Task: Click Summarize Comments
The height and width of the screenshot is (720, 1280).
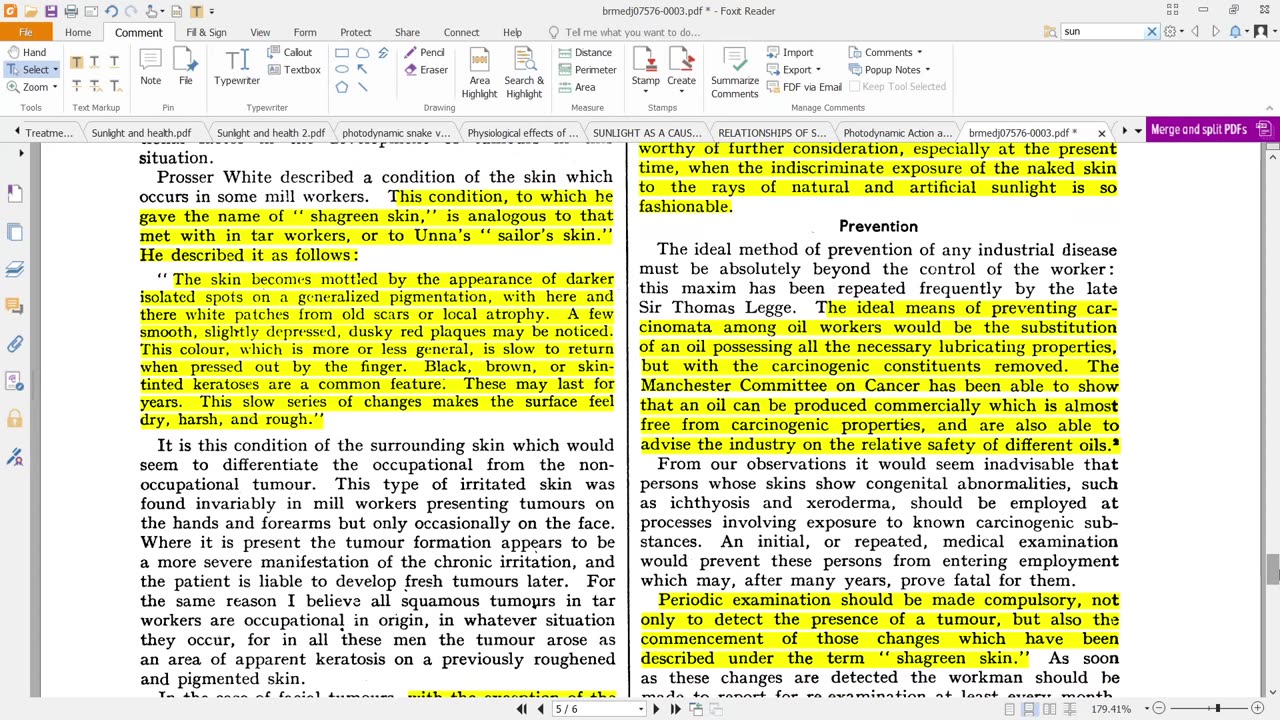Action: click(735, 73)
